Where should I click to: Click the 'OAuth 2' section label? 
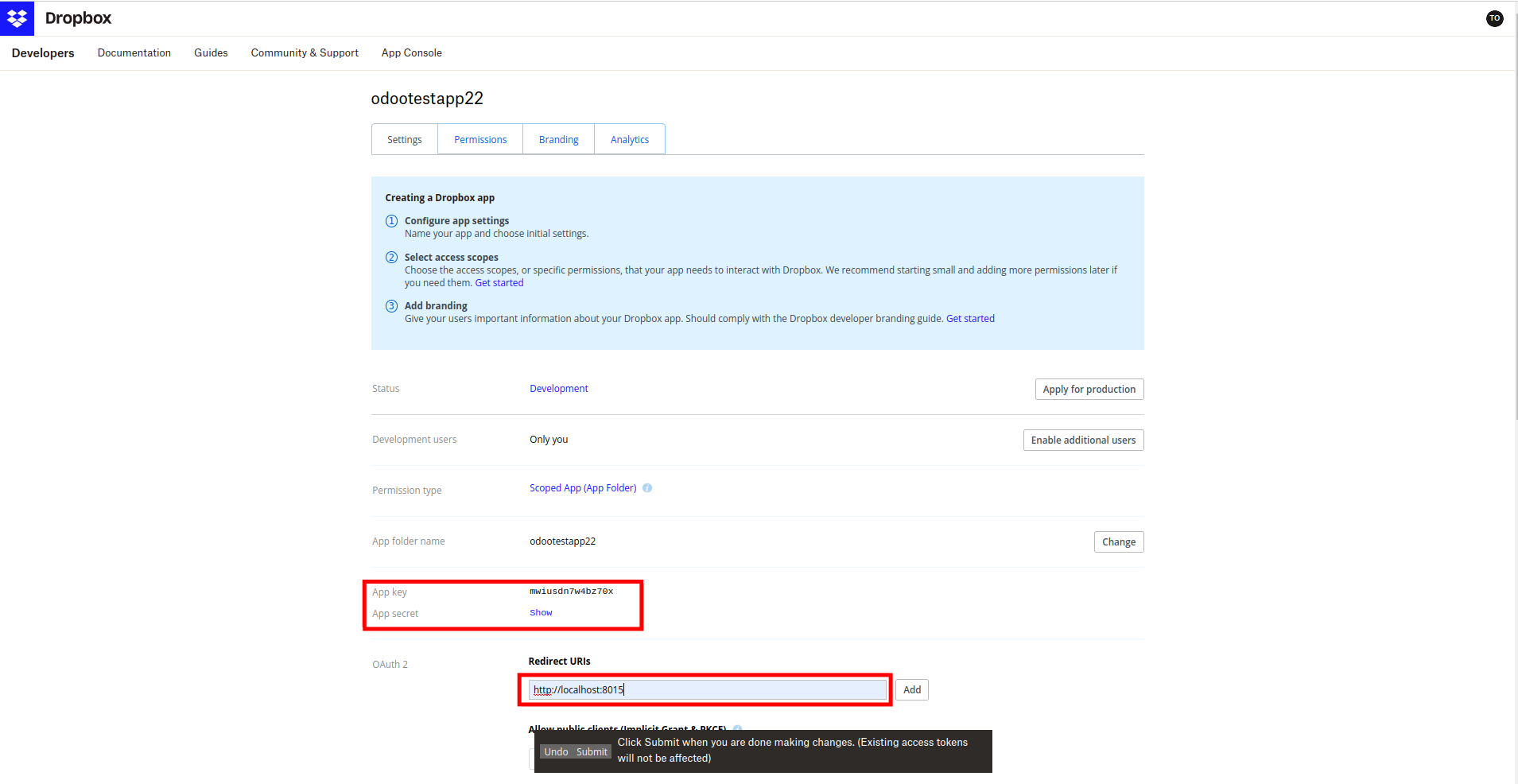tap(390, 665)
